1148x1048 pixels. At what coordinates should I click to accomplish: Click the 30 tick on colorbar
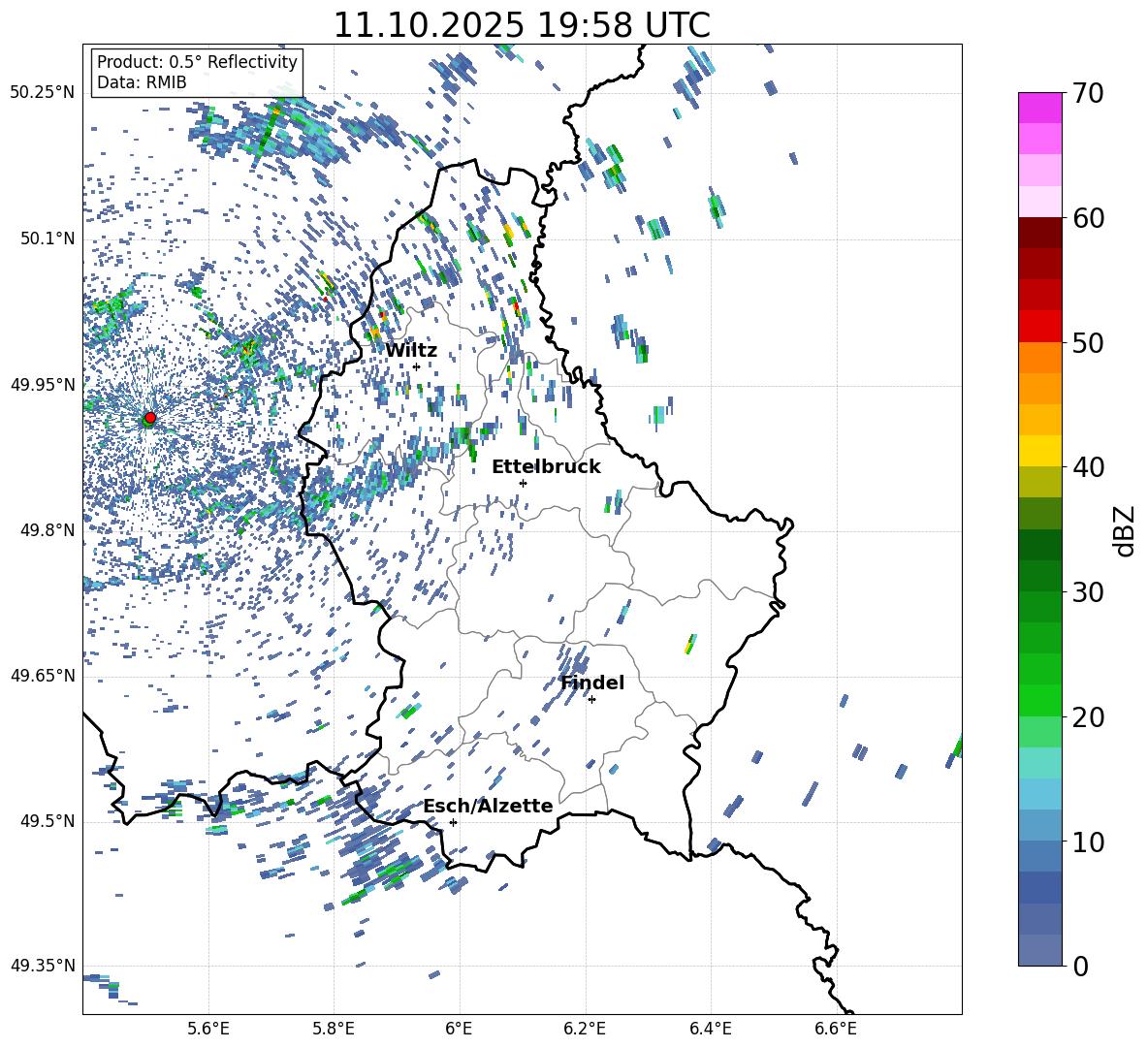tap(1088, 592)
